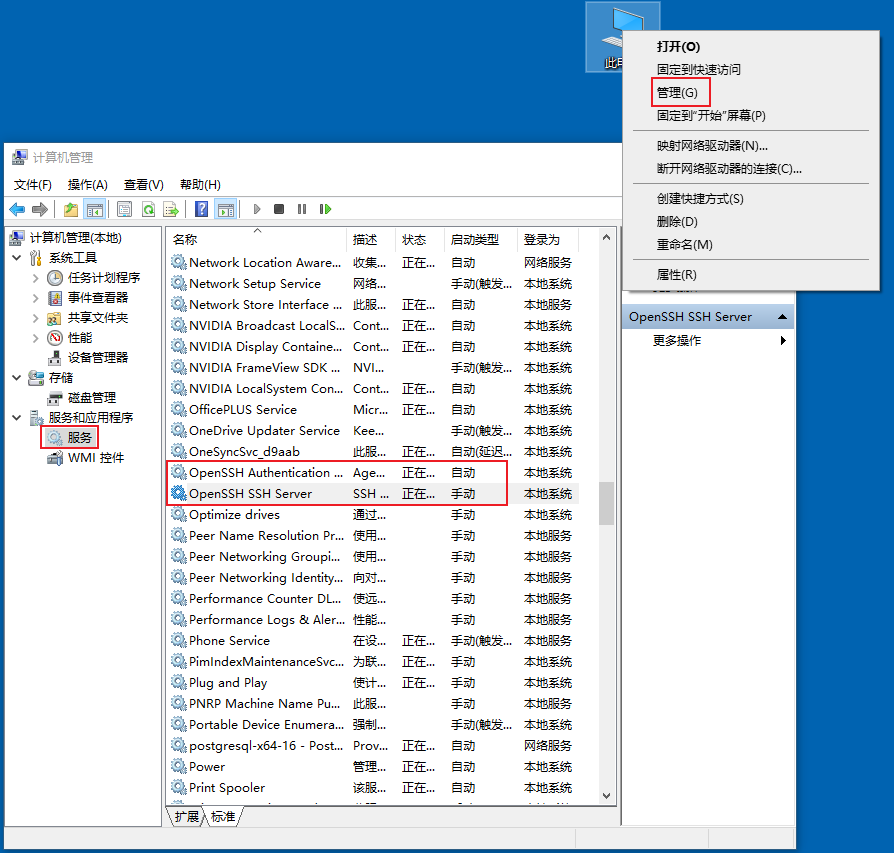Expand the 共享文件夹 node chevron
Screen dimensions: 894x853
point(35,318)
